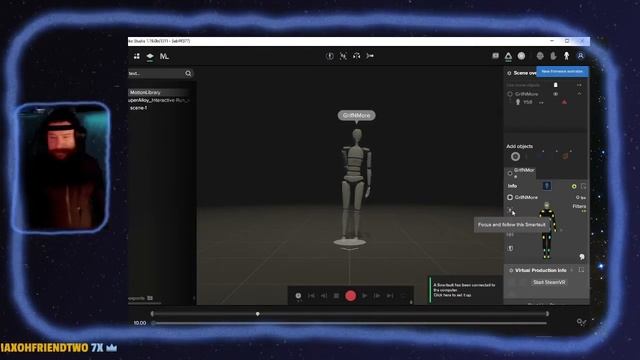The width and height of the screenshot is (640, 360).
Task: Click the play button in transport bar
Action: click(364, 296)
